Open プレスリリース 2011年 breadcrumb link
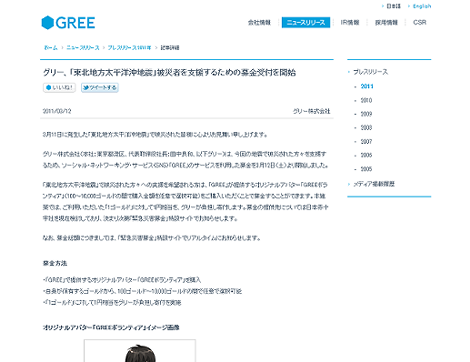The height and width of the screenshot is (362, 470). click(129, 48)
